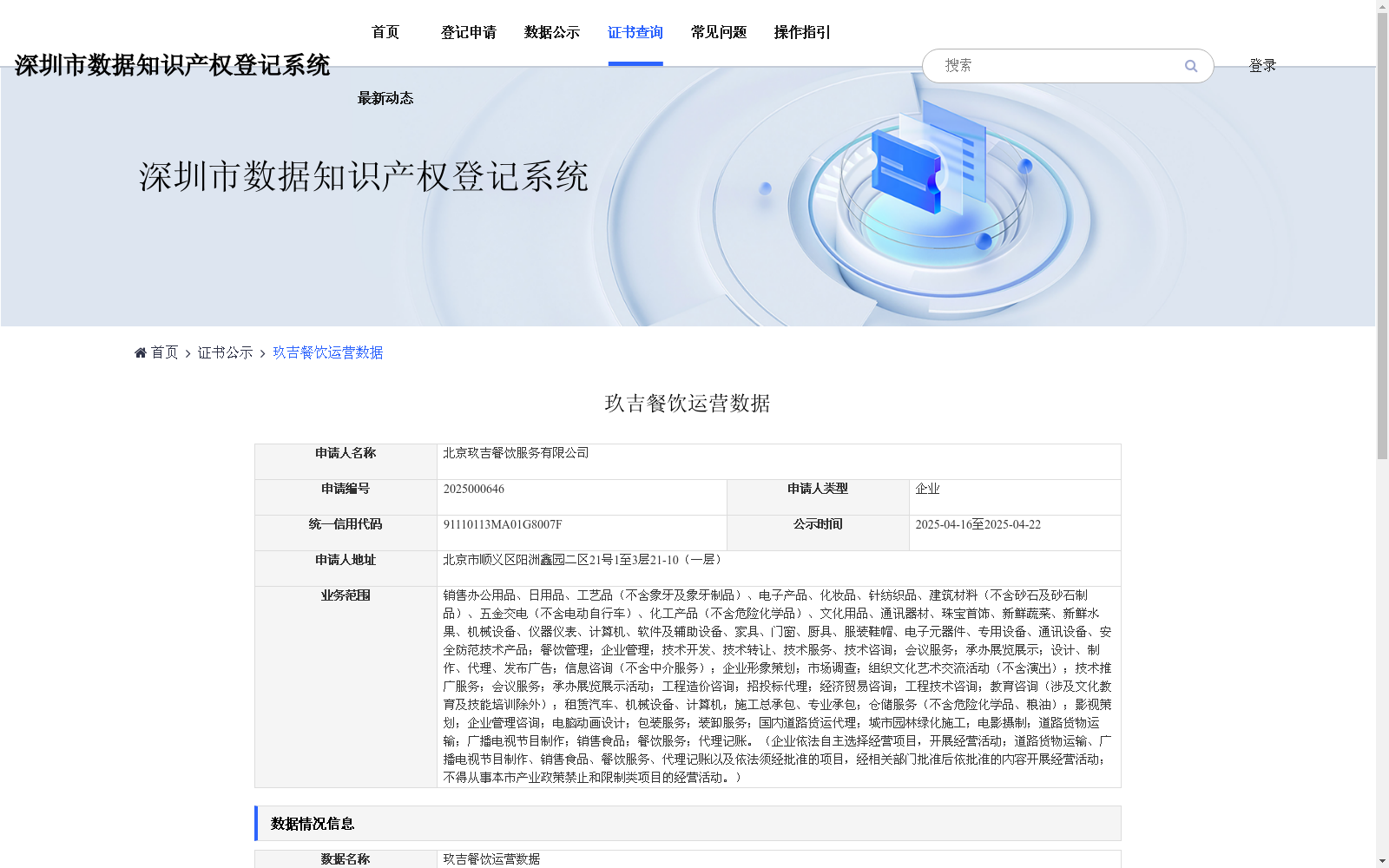Click the 登录 login link
The image size is (1389, 868).
click(1262, 66)
